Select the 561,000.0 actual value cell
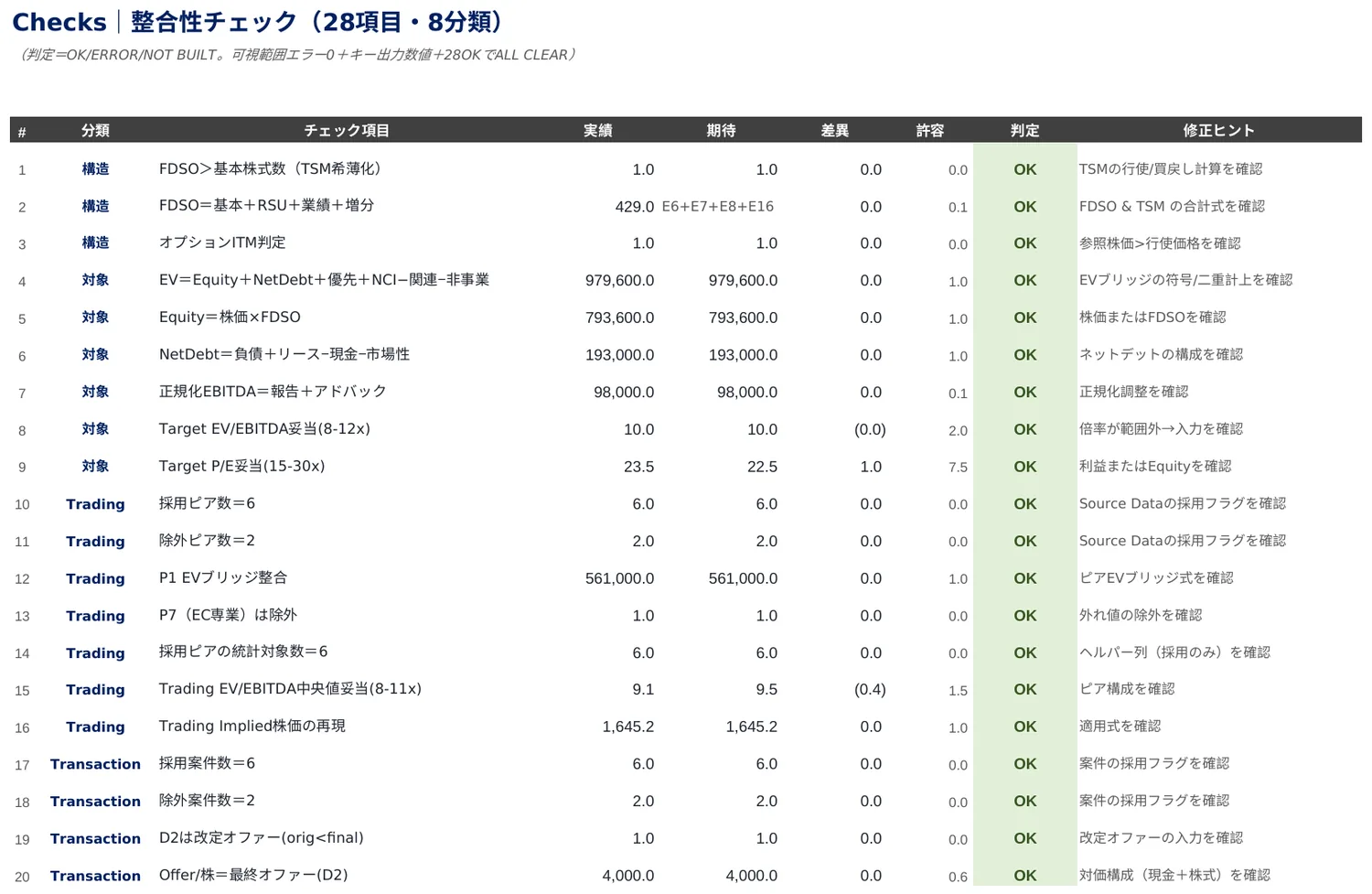1372x894 pixels. pos(619,579)
